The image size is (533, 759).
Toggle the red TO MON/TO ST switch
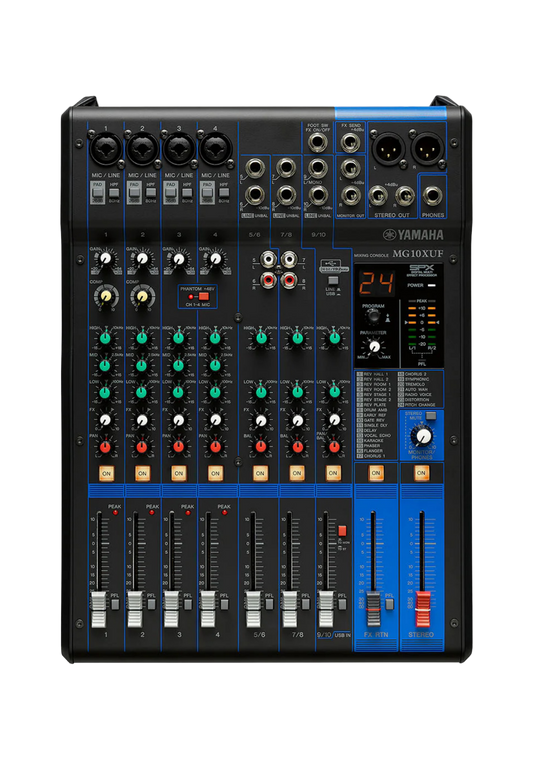[342, 531]
